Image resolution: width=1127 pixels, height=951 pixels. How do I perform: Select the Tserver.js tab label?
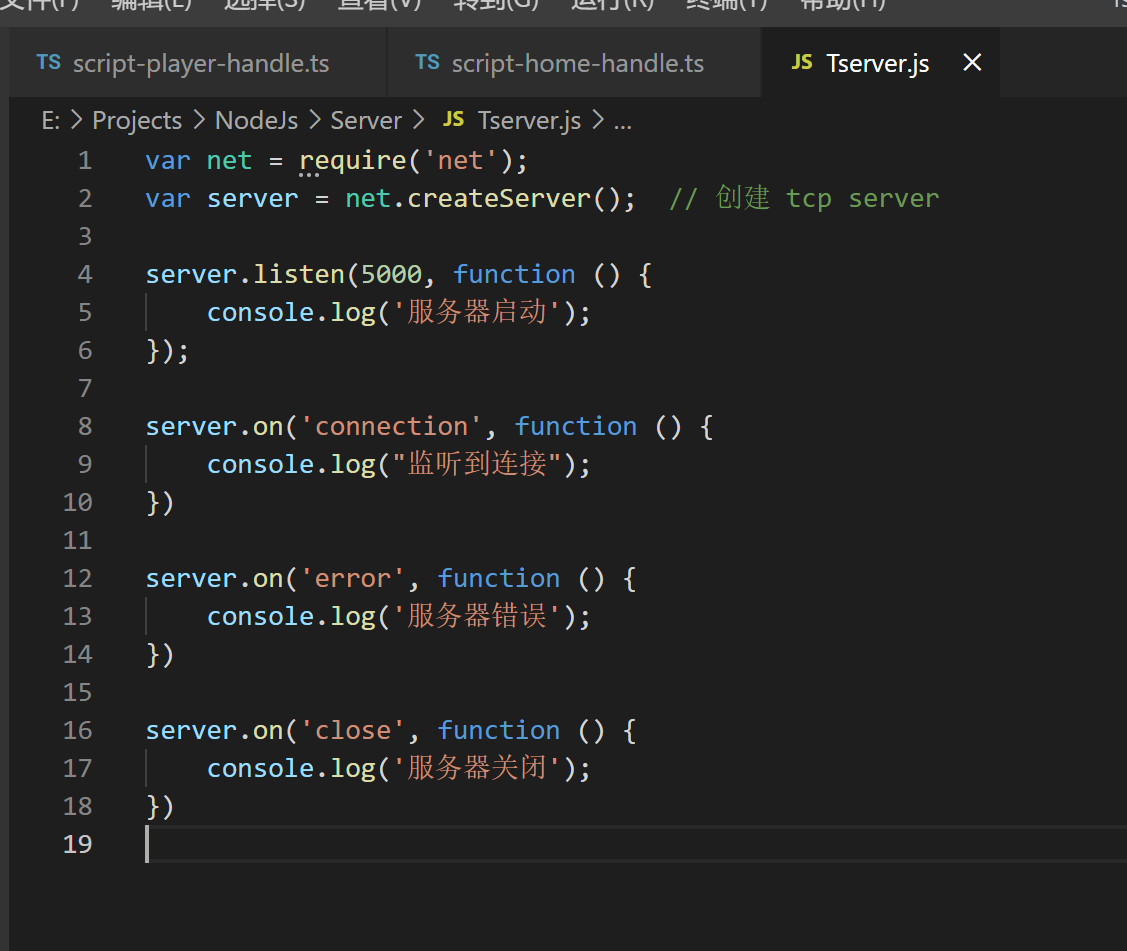[x=877, y=64]
